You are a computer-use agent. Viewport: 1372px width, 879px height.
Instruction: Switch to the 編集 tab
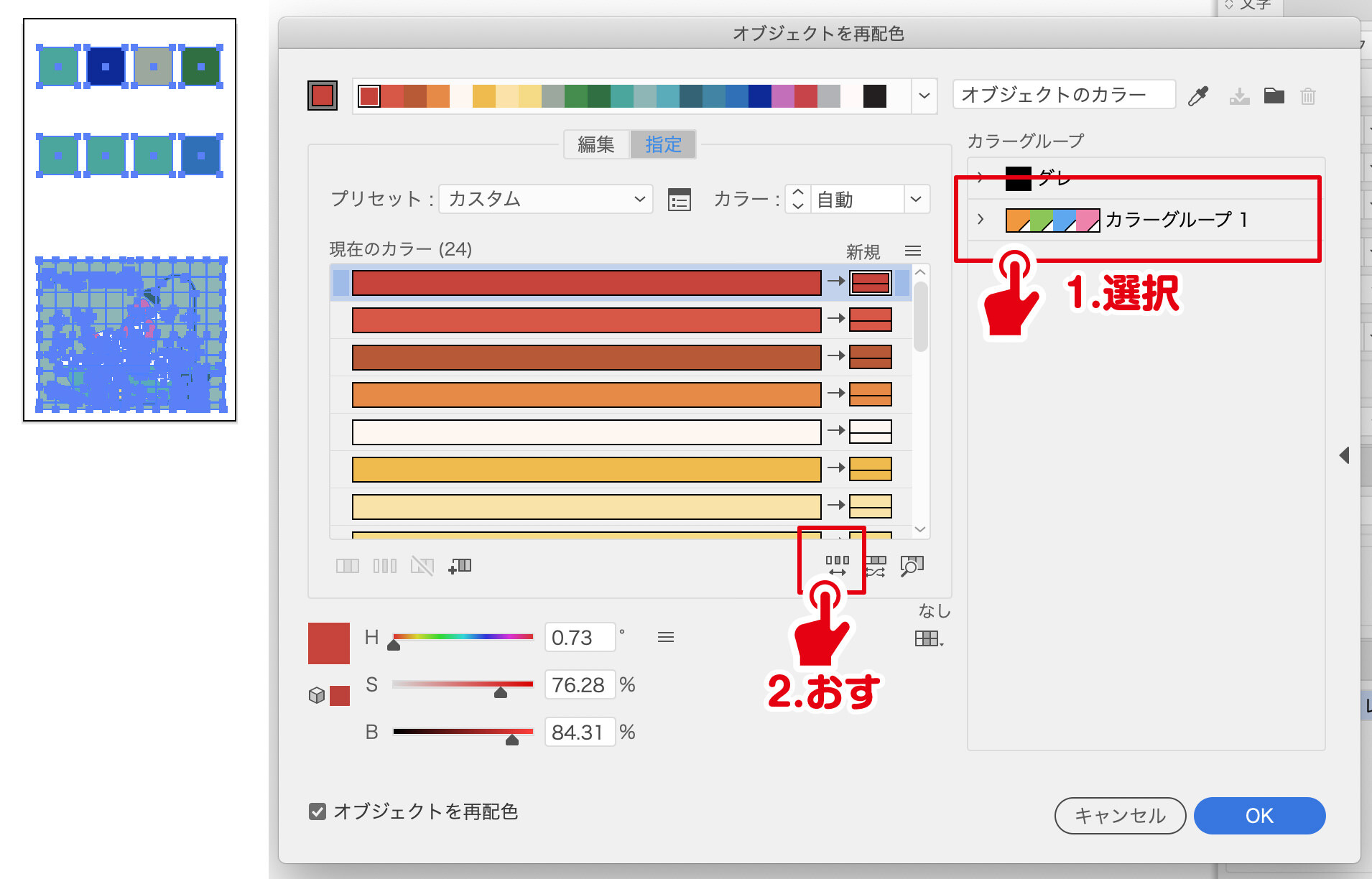pyautogui.click(x=595, y=144)
